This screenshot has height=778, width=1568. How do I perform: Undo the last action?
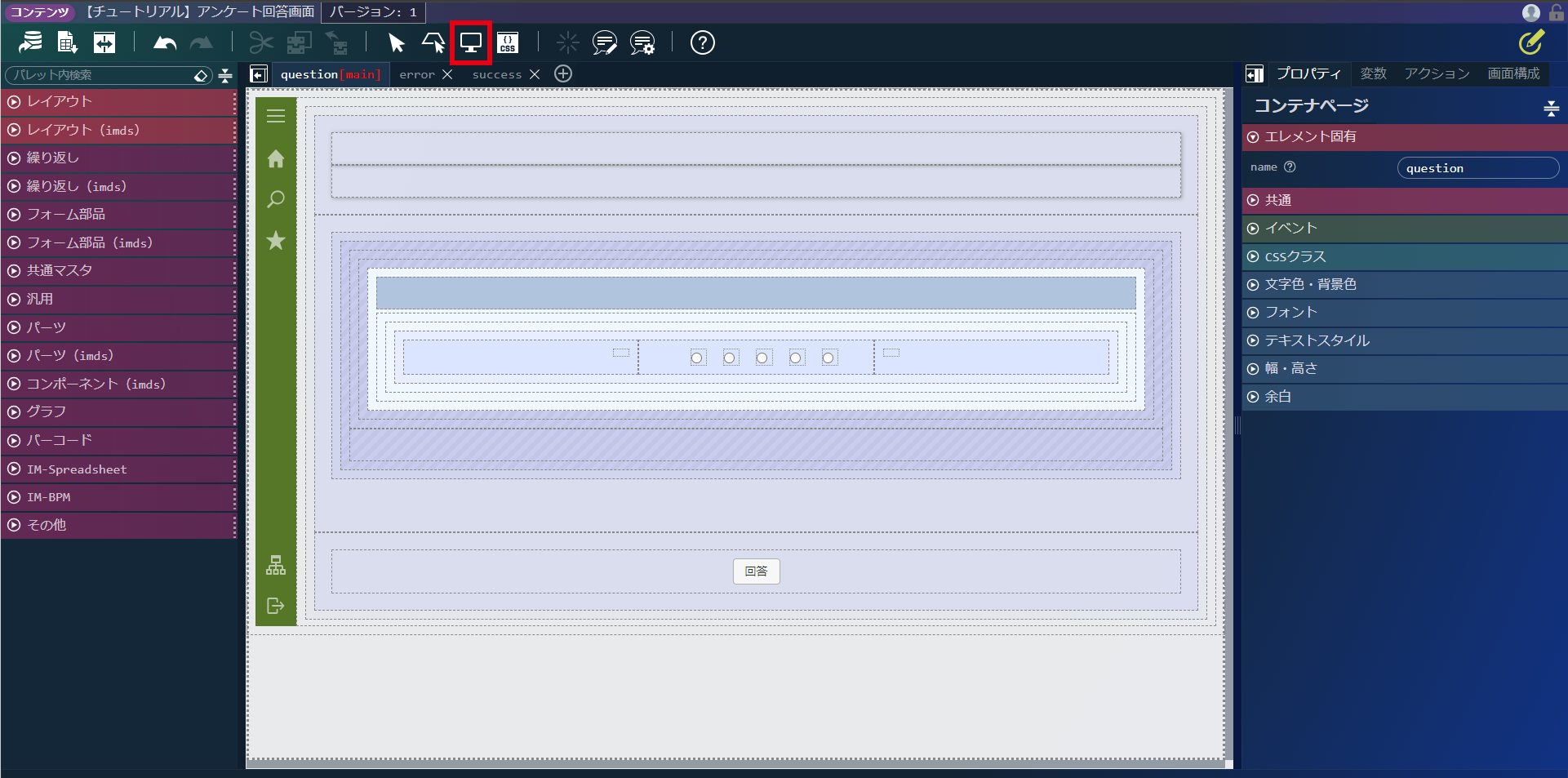(165, 42)
